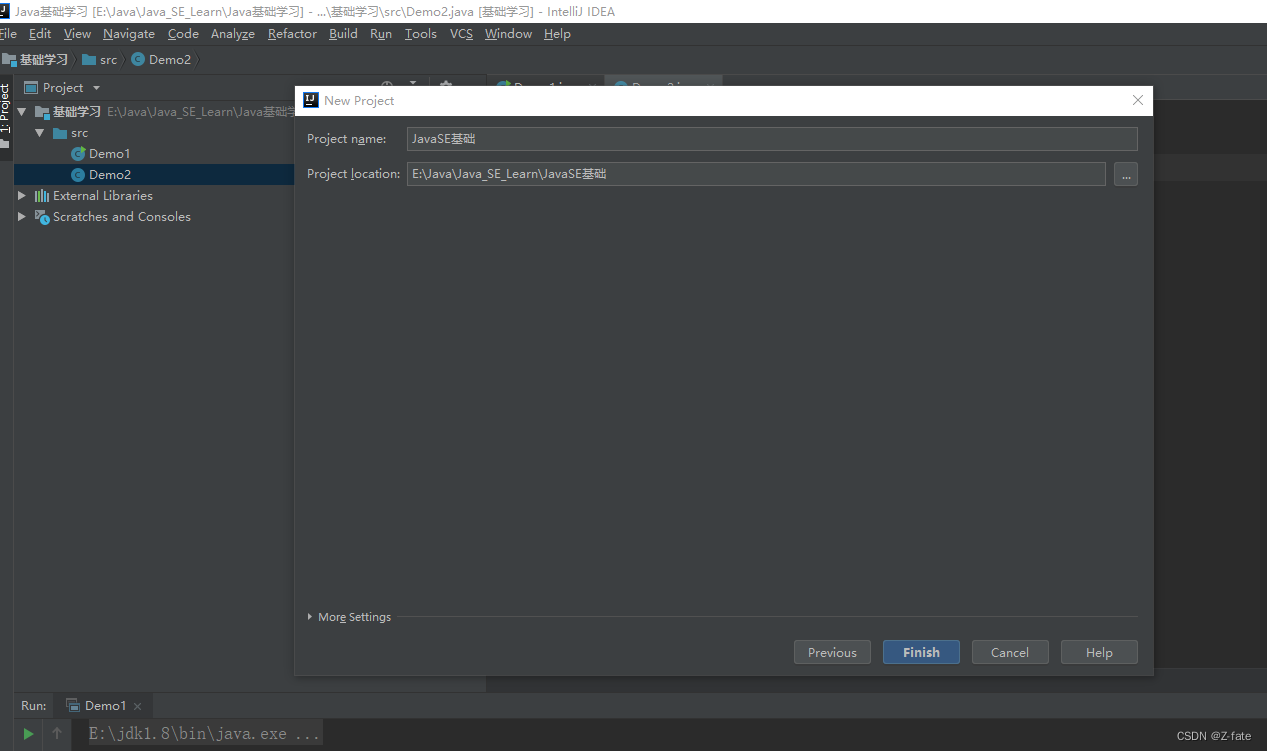The height and width of the screenshot is (751, 1267).
Task: Click the green Run arrow in Run panel
Action: coord(27,734)
